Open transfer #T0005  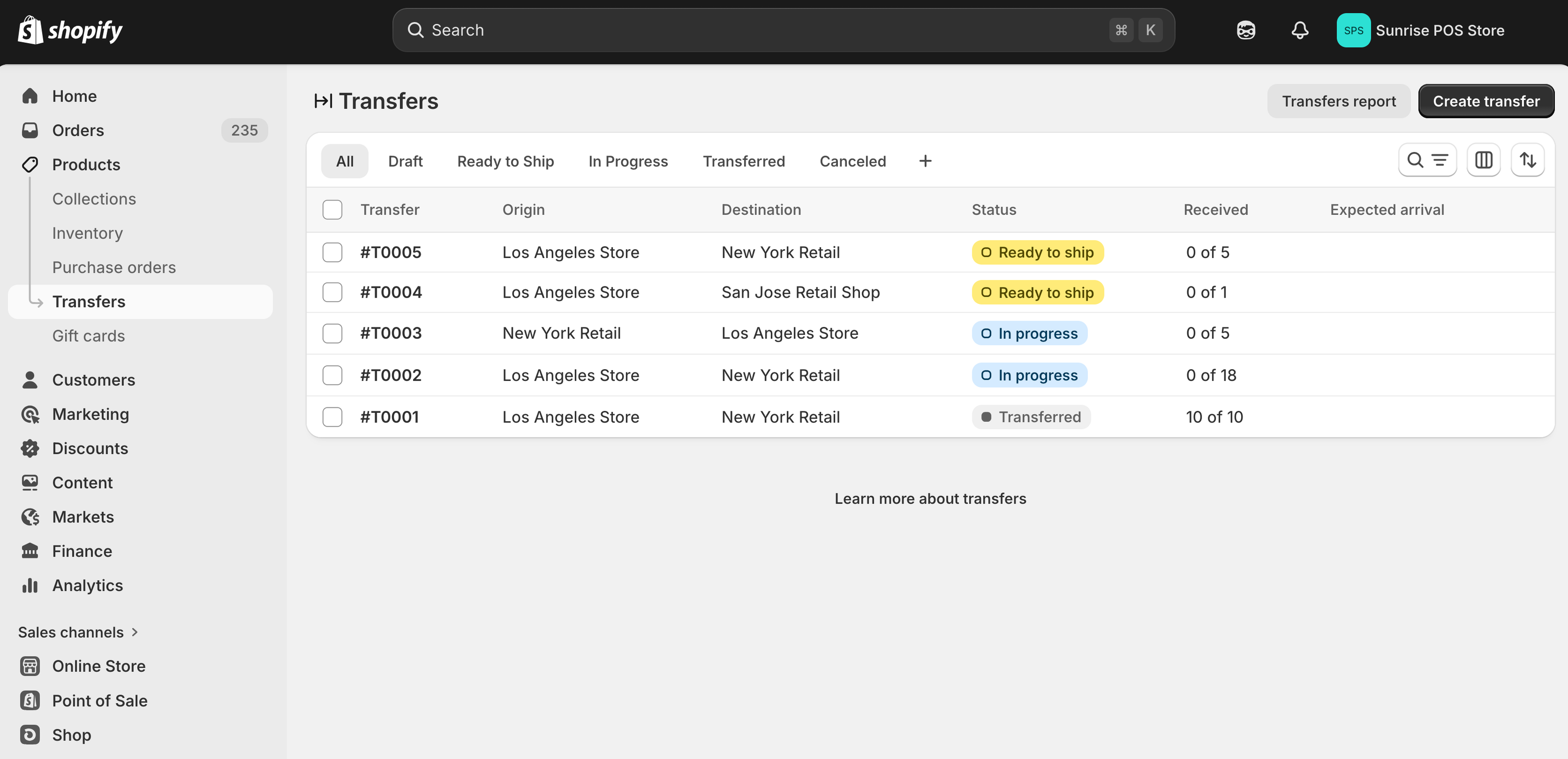(x=391, y=252)
